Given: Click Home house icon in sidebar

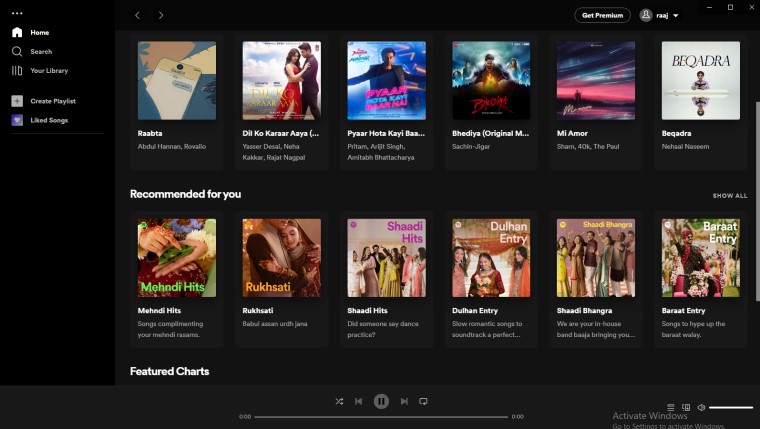Looking at the screenshot, I should 17,32.
